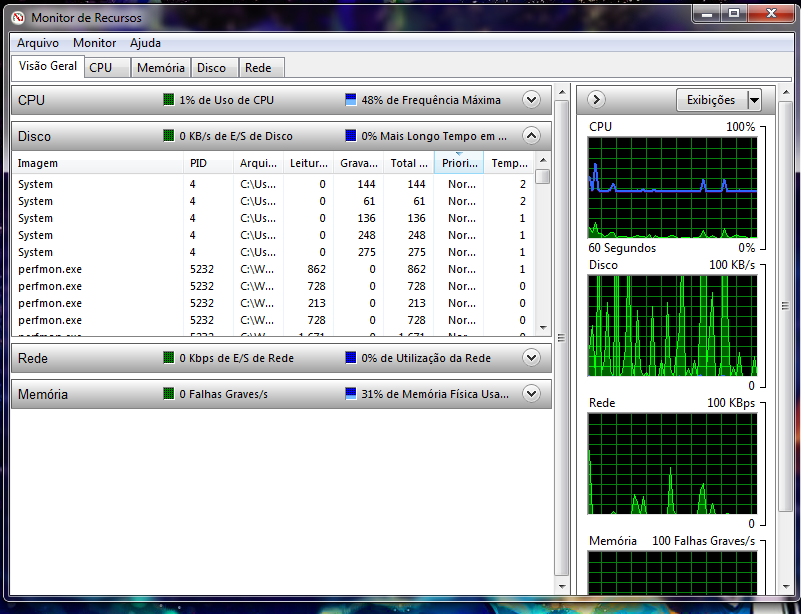Click the 31% de Memória Física label
The image size is (801, 614).
pos(435,394)
